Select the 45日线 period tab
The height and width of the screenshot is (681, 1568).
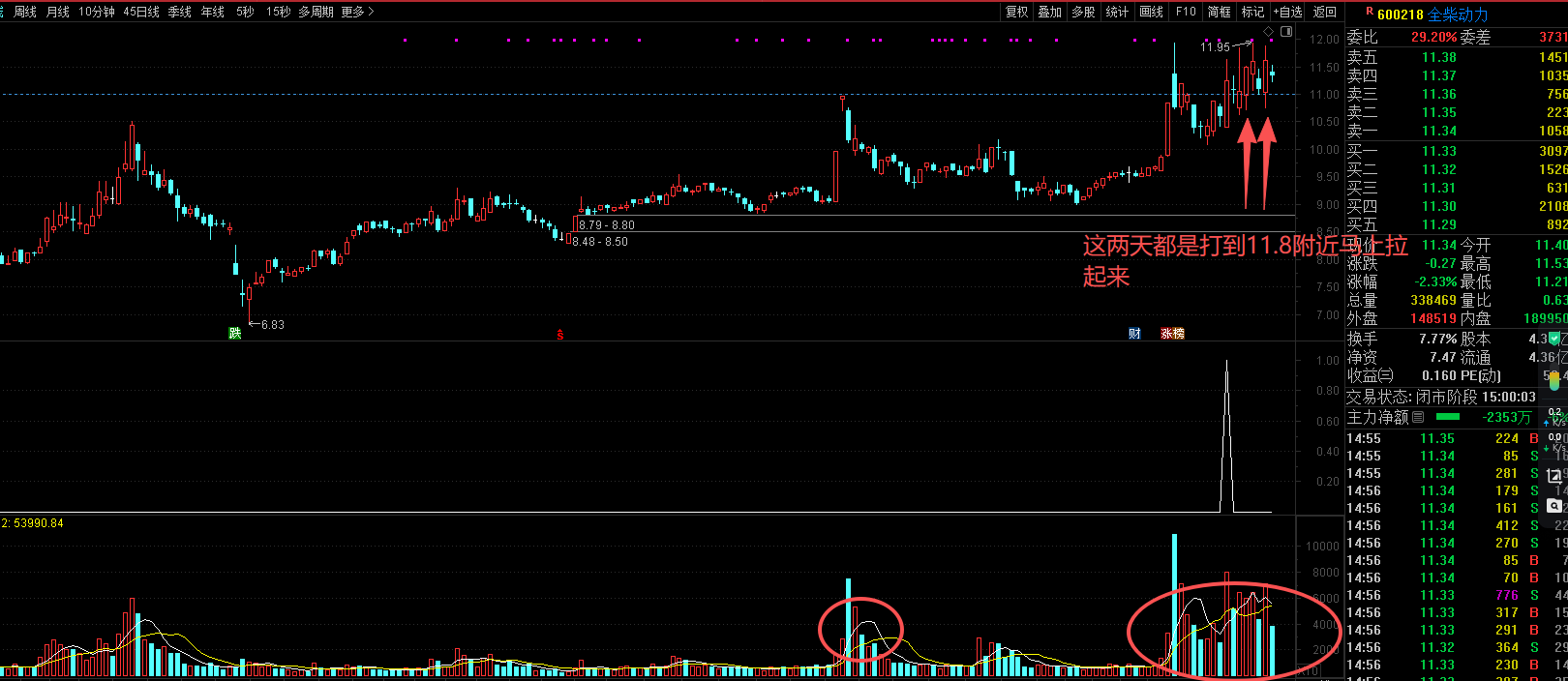[x=141, y=12]
